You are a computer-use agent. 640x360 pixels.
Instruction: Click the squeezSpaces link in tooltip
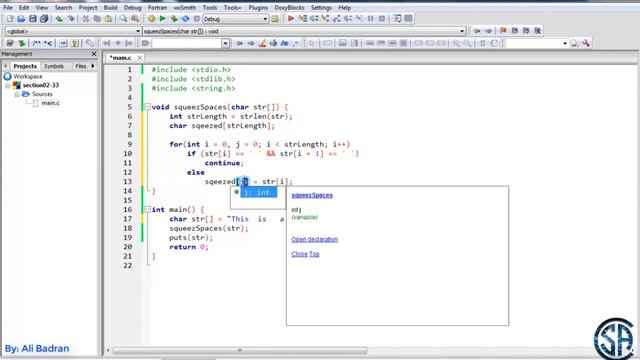pos(312,195)
